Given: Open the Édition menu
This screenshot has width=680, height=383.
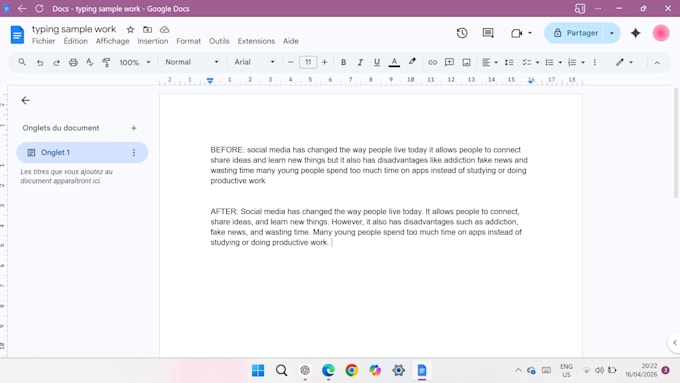Looking at the screenshot, I should point(75,41).
